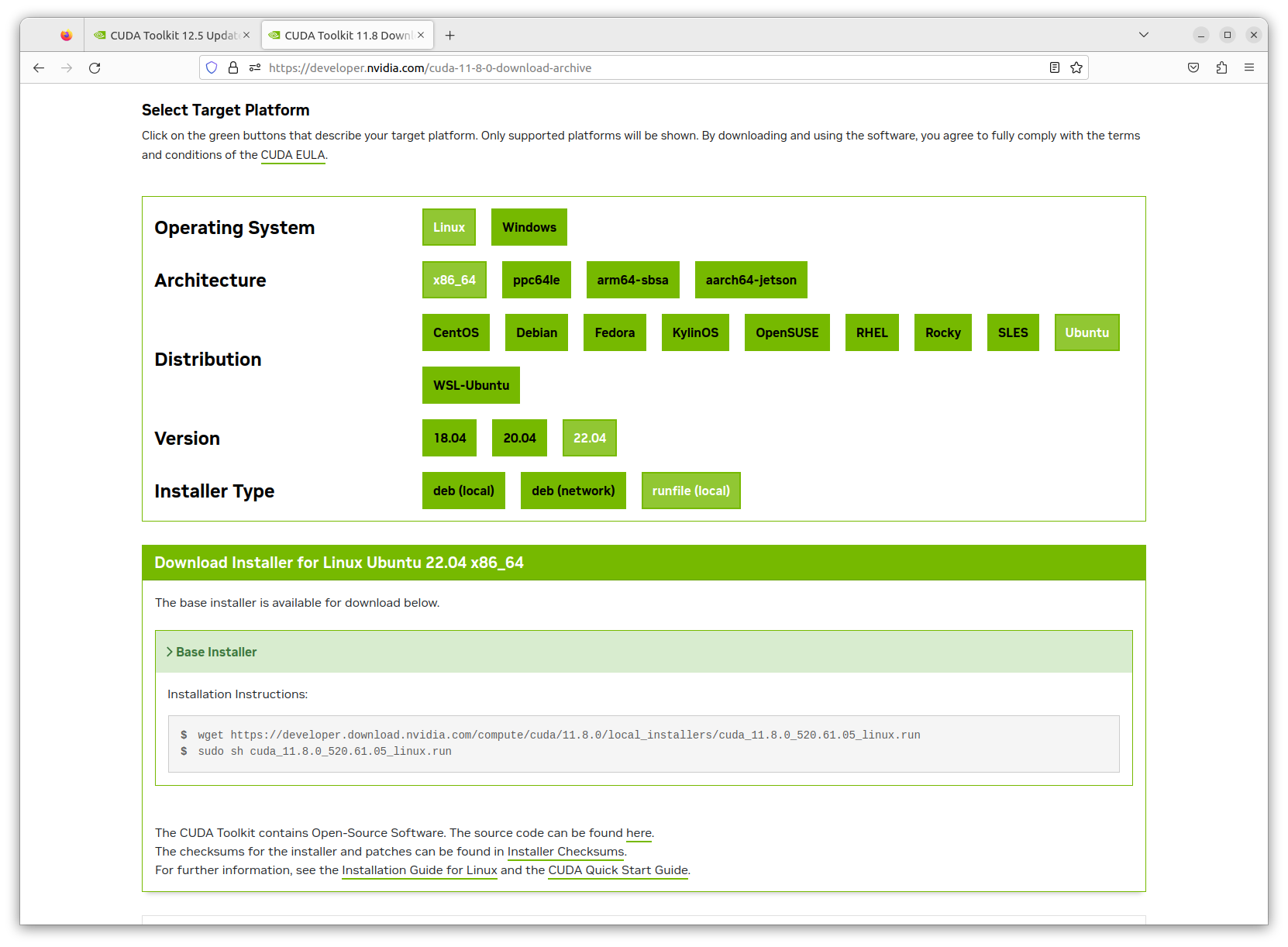Switch to CUDA Toolkit 12.5 Update tab
The height and width of the screenshot is (947, 1288).
172,36
